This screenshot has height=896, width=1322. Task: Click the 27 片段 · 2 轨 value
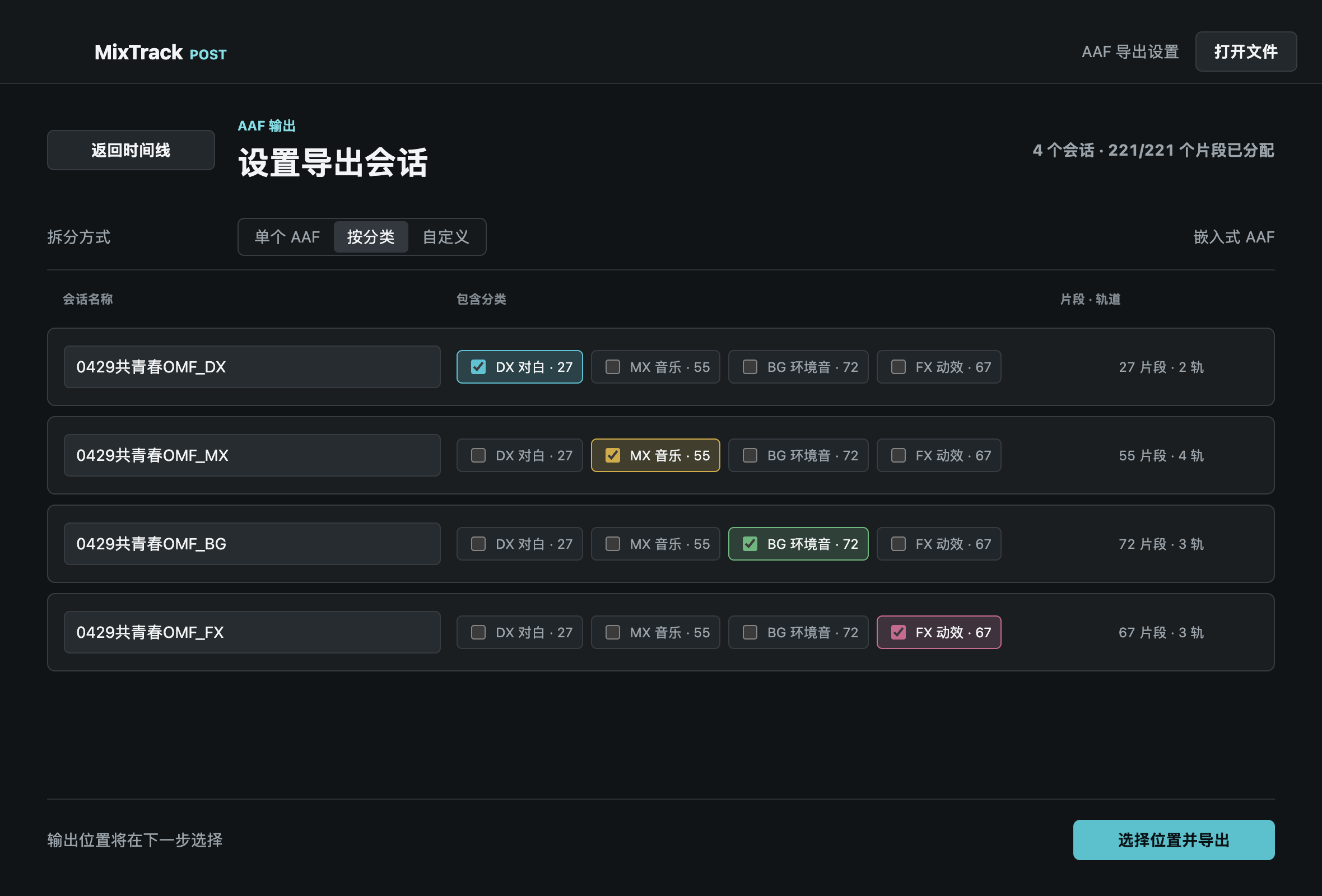(1161, 367)
